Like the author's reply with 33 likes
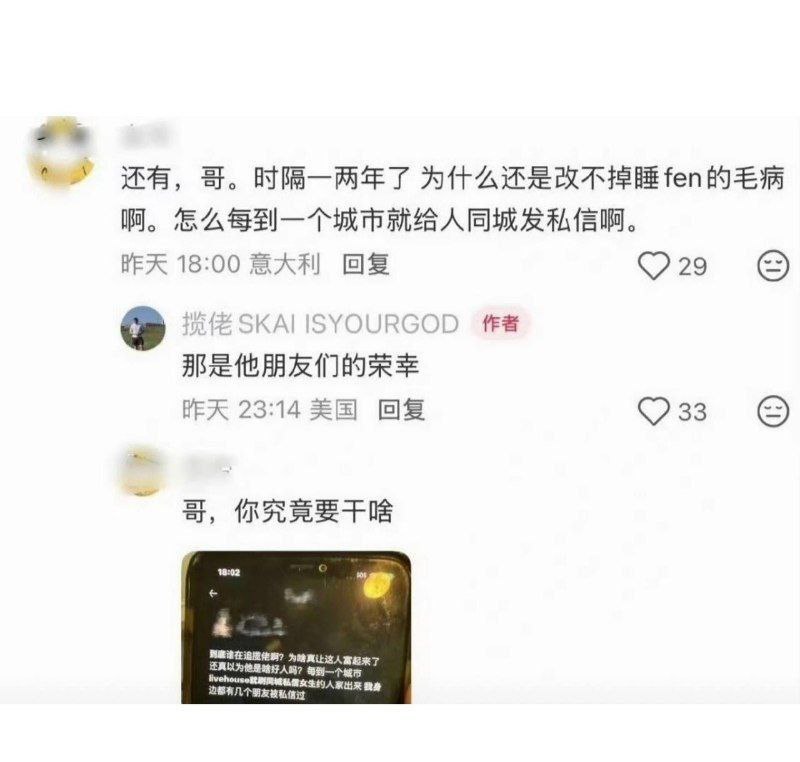The image size is (800, 762). pos(654,411)
